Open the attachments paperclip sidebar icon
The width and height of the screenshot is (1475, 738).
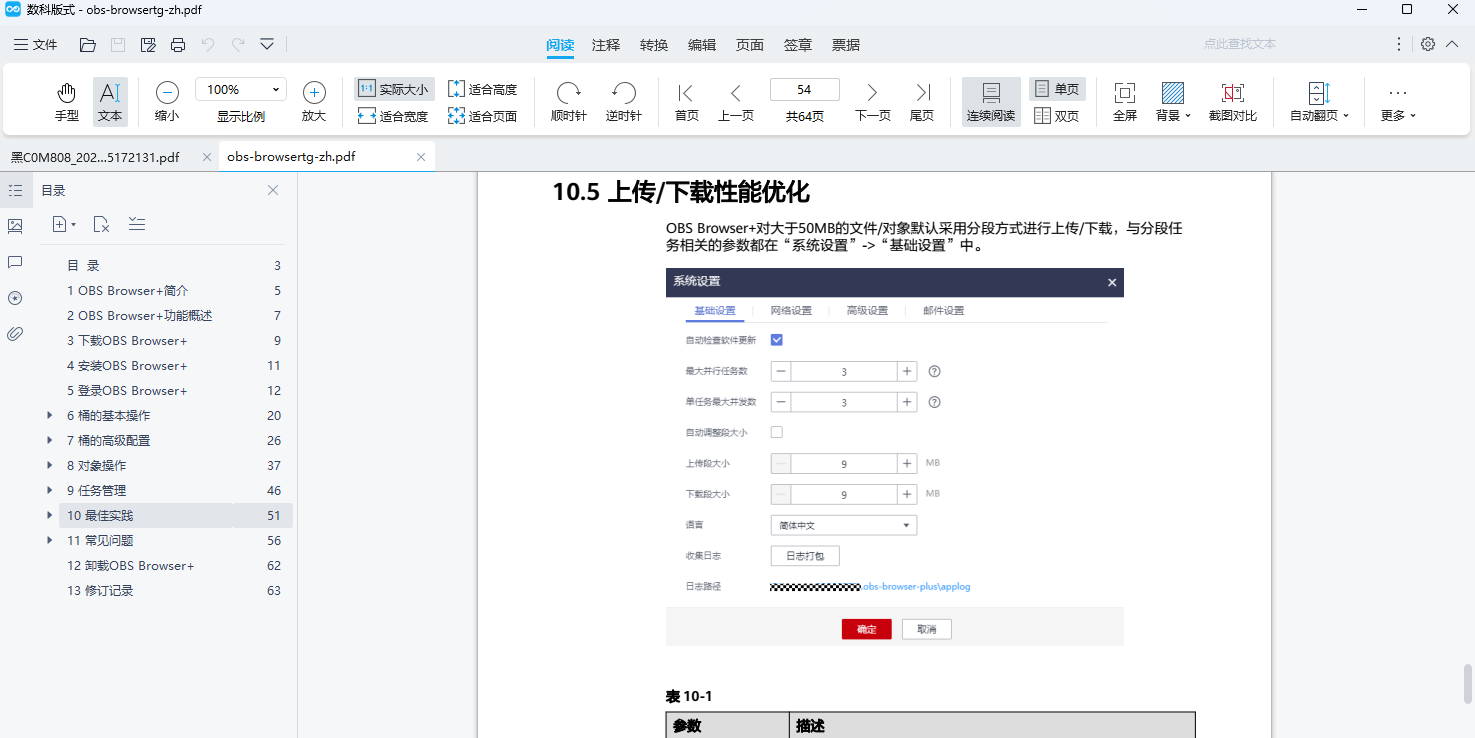(x=15, y=334)
